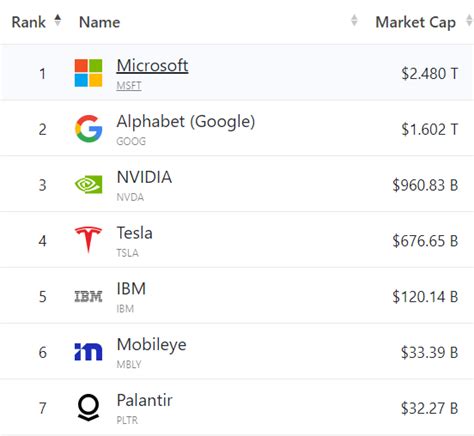Open the Mobileye company name

(151, 345)
